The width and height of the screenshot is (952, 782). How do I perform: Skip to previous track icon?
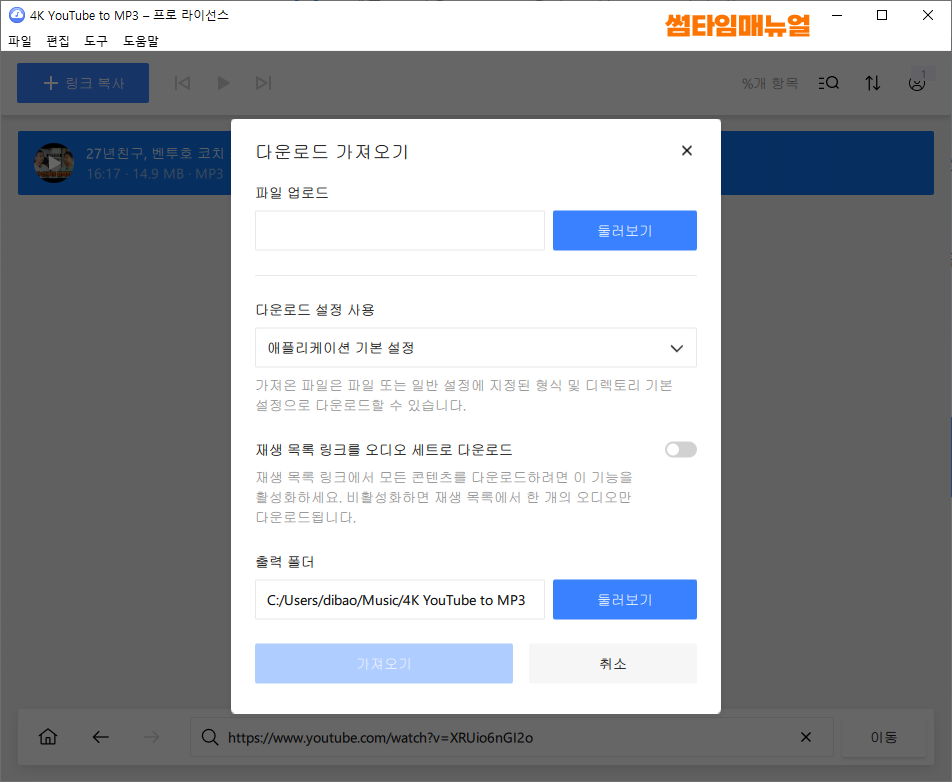(182, 83)
